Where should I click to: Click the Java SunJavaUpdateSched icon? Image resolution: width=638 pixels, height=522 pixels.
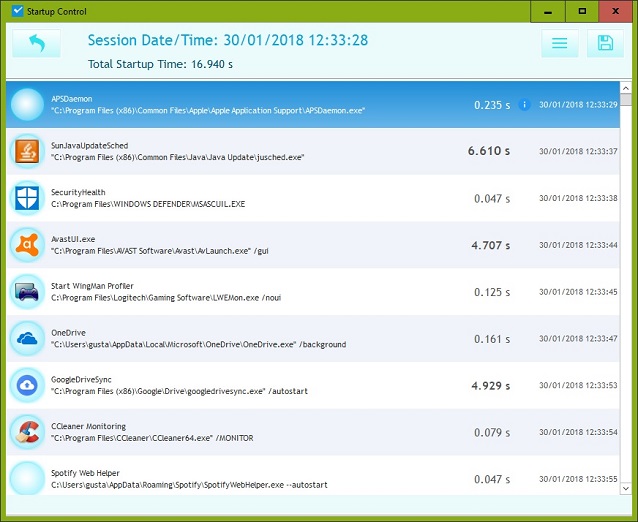pyautogui.click(x=27, y=151)
